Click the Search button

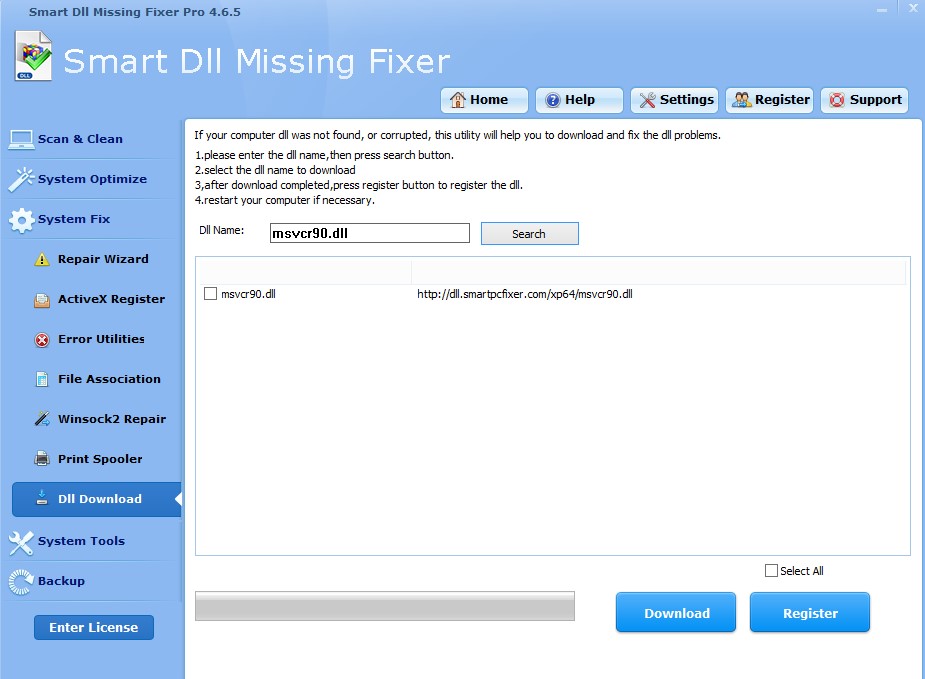point(529,232)
